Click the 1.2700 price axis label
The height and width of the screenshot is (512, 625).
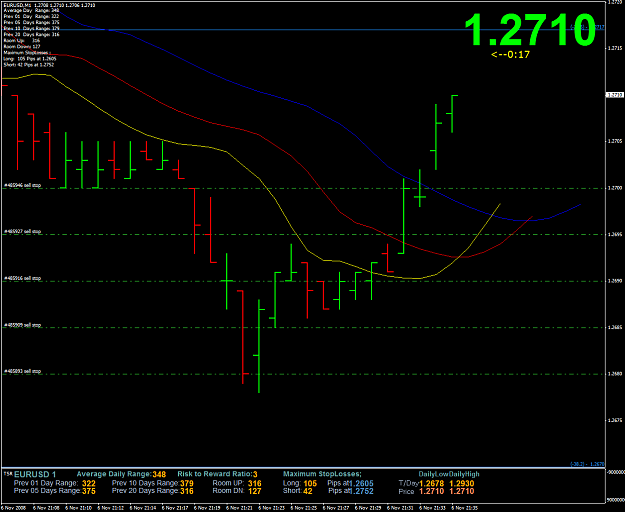(x=614, y=188)
